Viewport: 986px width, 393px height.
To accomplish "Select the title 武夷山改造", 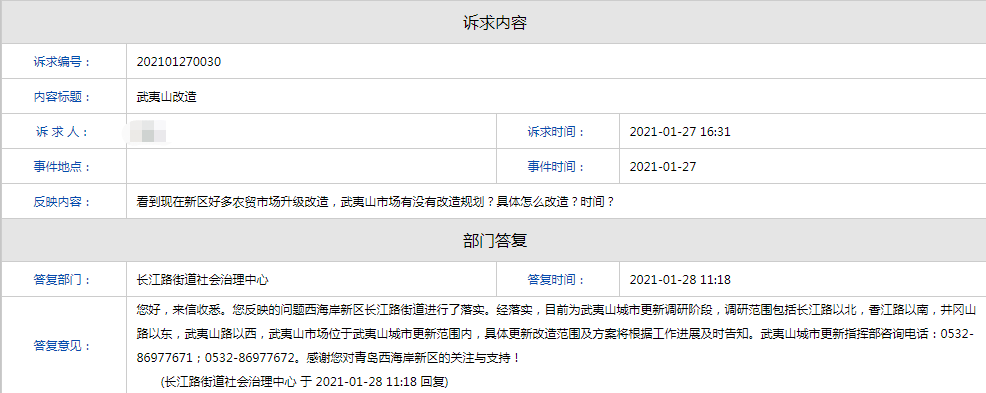I will tap(167, 97).
